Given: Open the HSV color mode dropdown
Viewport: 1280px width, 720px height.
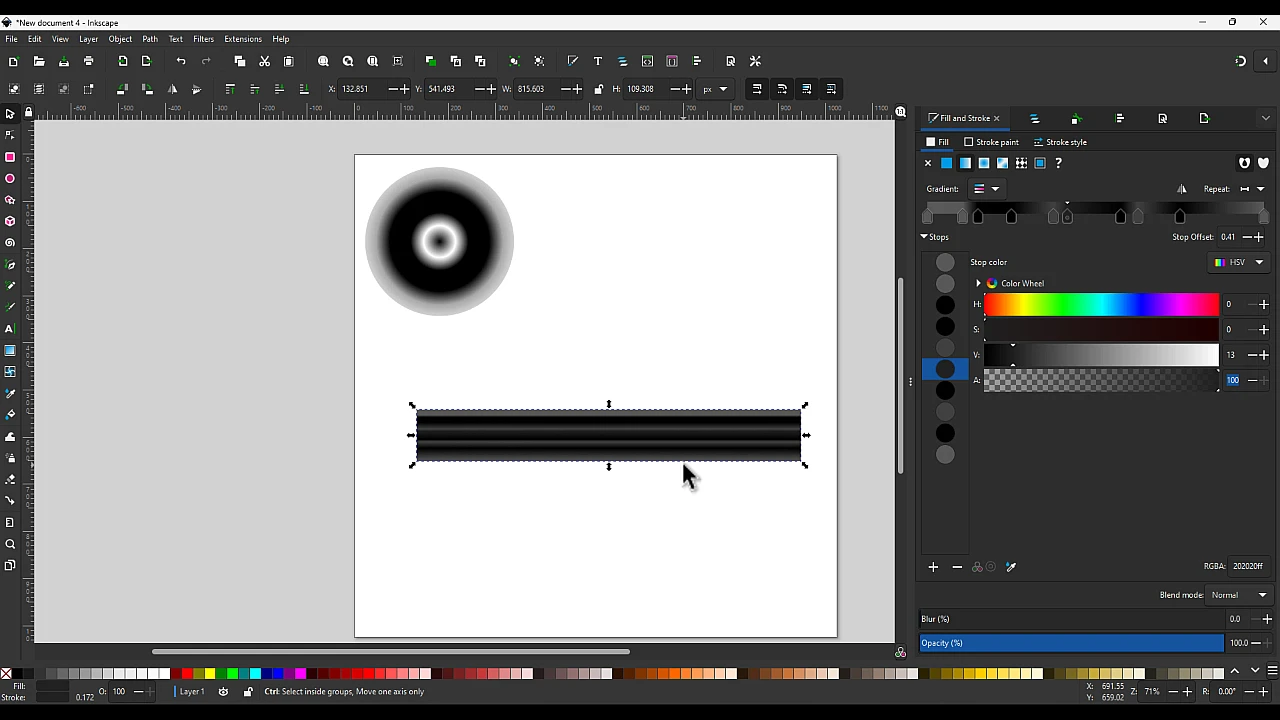Looking at the screenshot, I should click(1239, 263).
